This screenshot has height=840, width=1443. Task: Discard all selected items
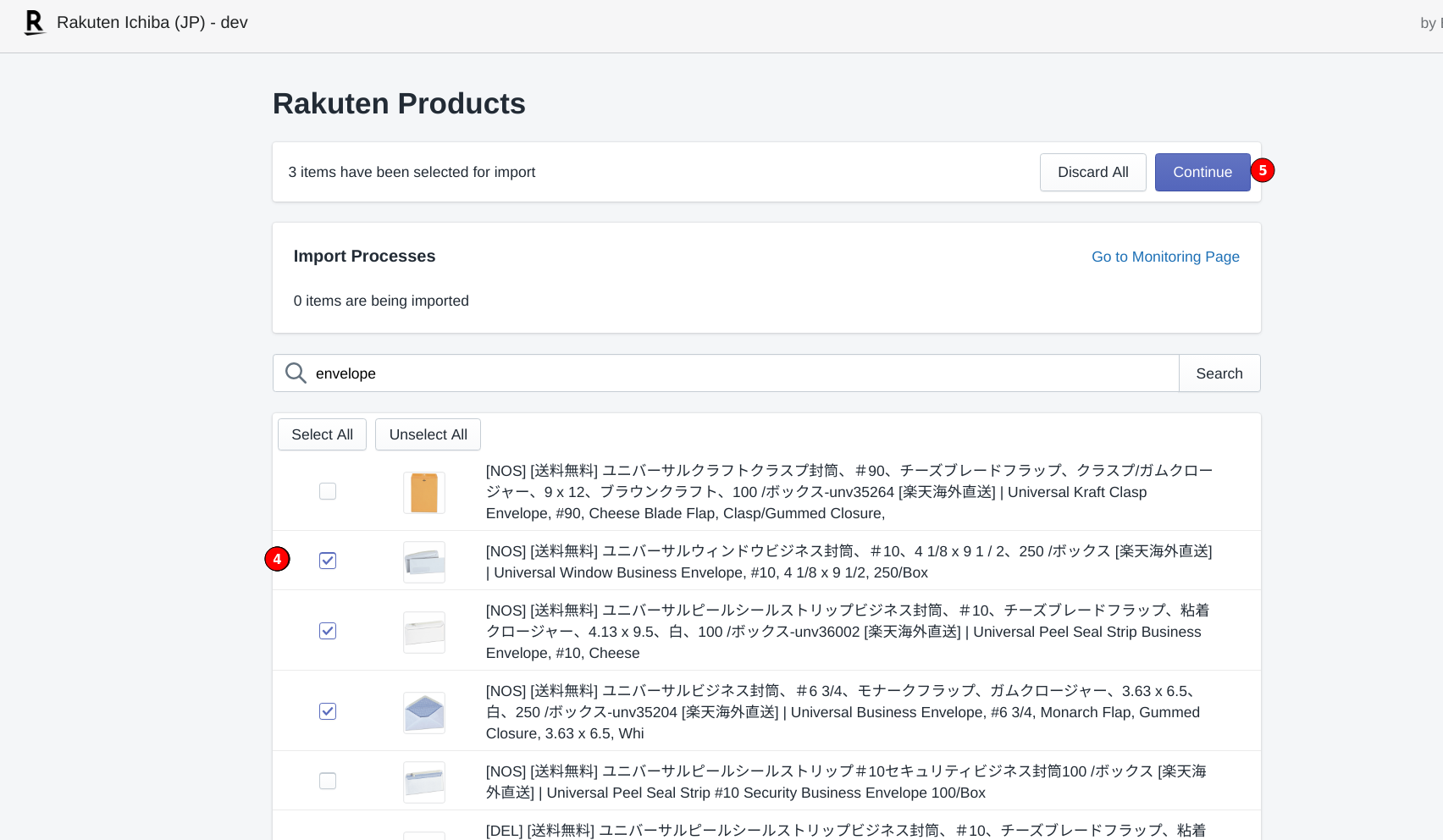click(x=1092, y=172)
